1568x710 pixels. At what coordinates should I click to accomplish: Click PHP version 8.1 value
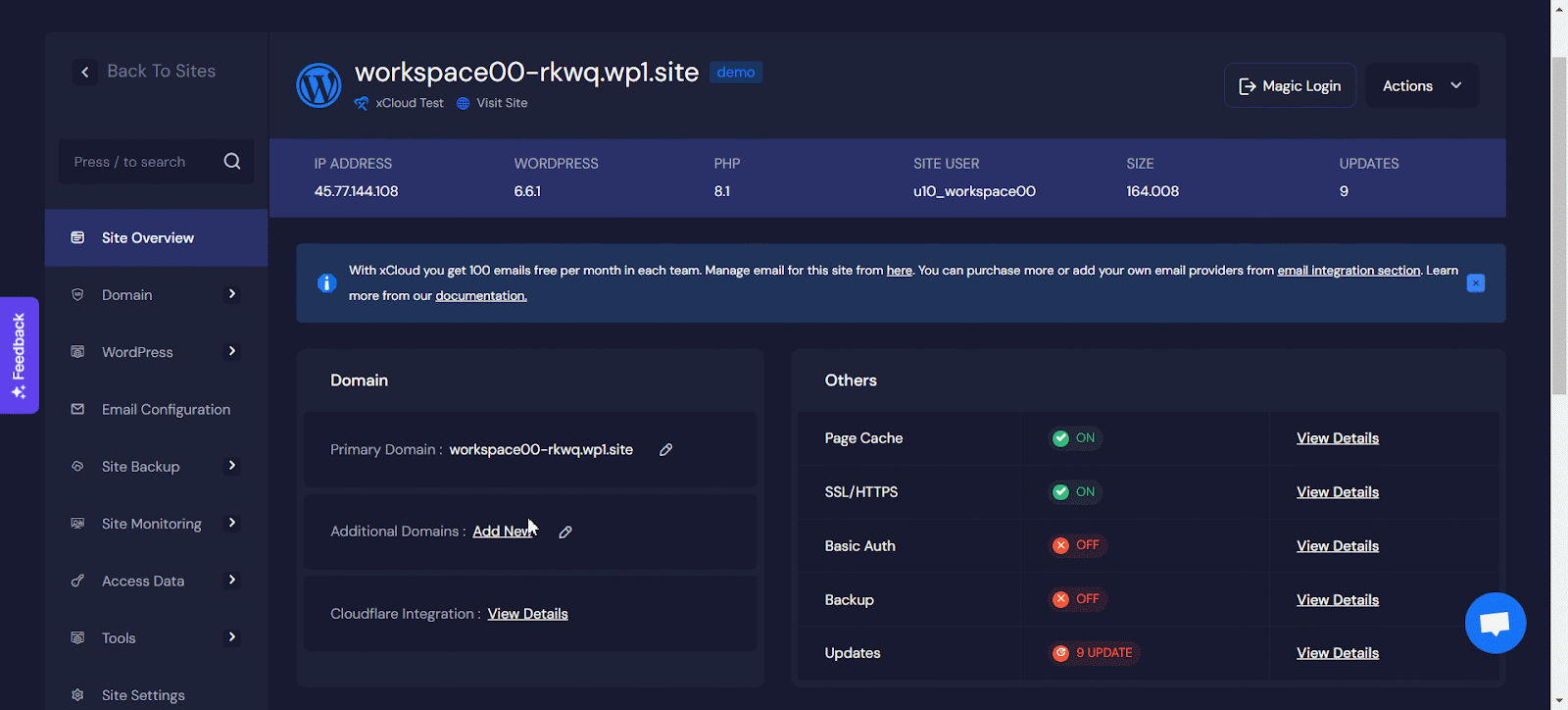coord(722,191)
